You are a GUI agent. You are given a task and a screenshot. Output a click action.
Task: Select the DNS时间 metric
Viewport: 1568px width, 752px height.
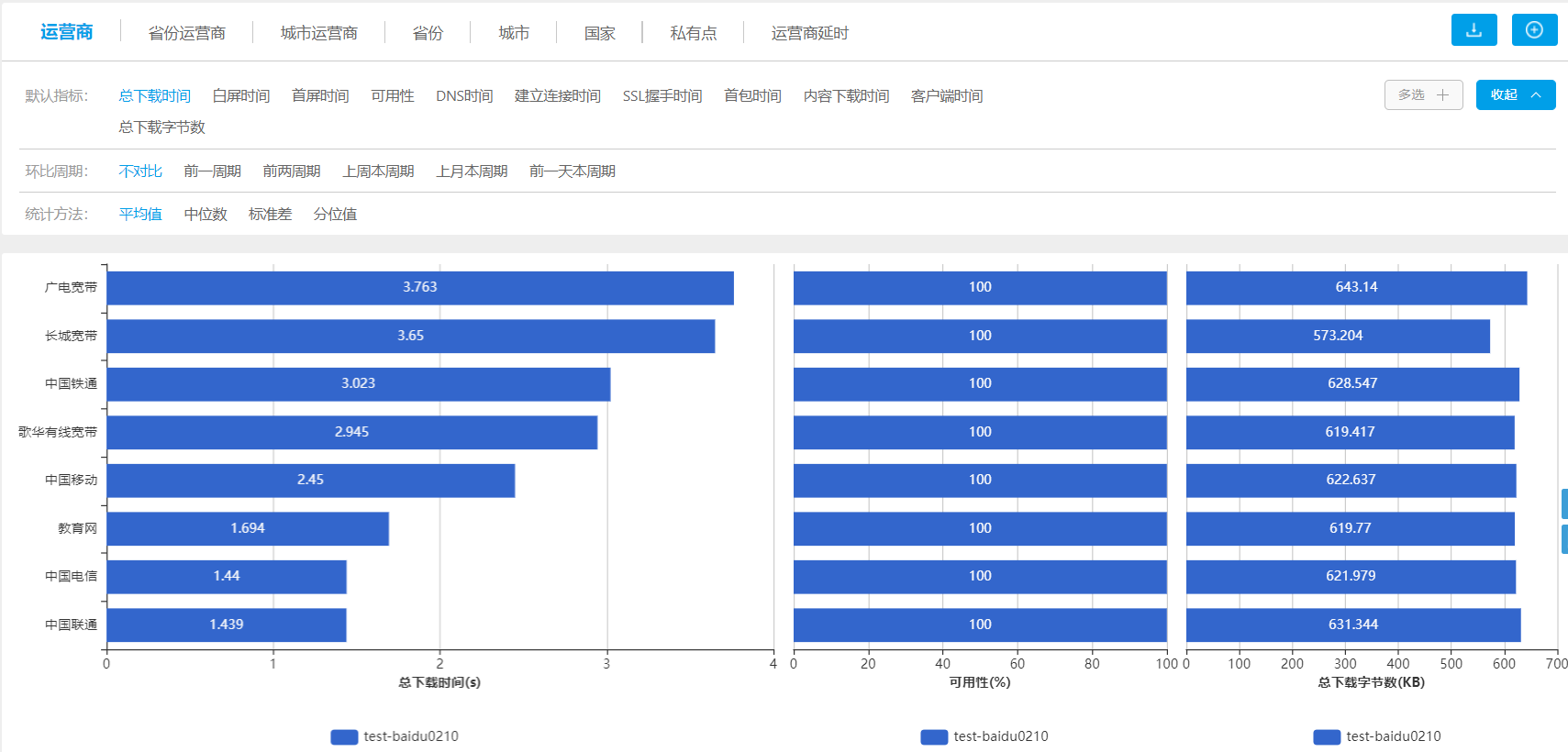pyautogui.click(x=464, y=96)
